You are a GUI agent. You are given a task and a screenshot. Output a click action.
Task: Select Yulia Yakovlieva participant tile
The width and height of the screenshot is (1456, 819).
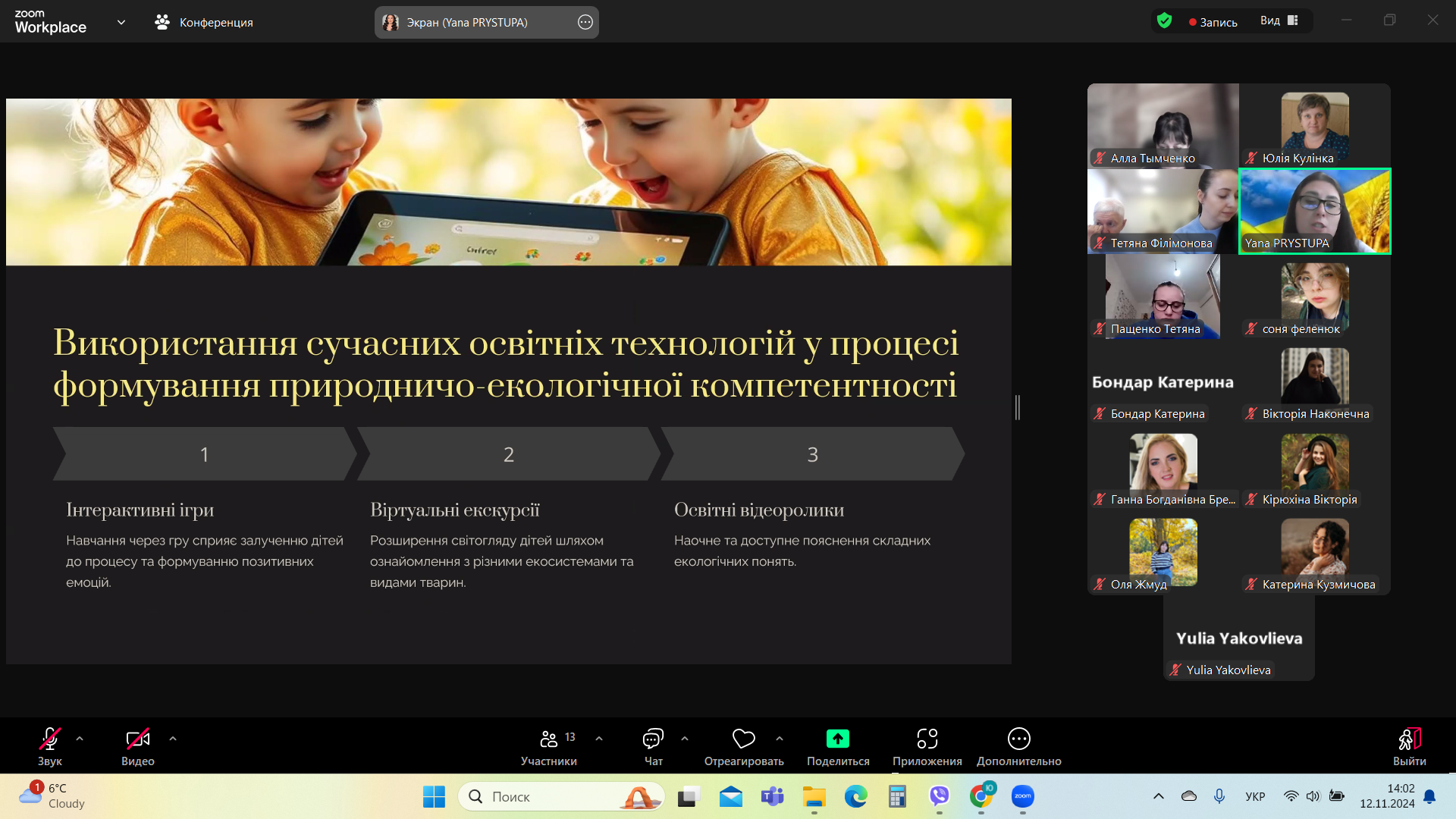pos(1239,638)
